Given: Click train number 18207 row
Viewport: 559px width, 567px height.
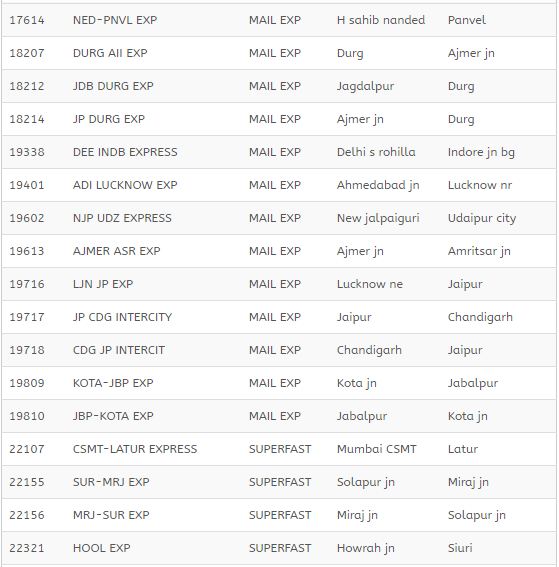Looking at the screenshot, I should tap(279, 53).
